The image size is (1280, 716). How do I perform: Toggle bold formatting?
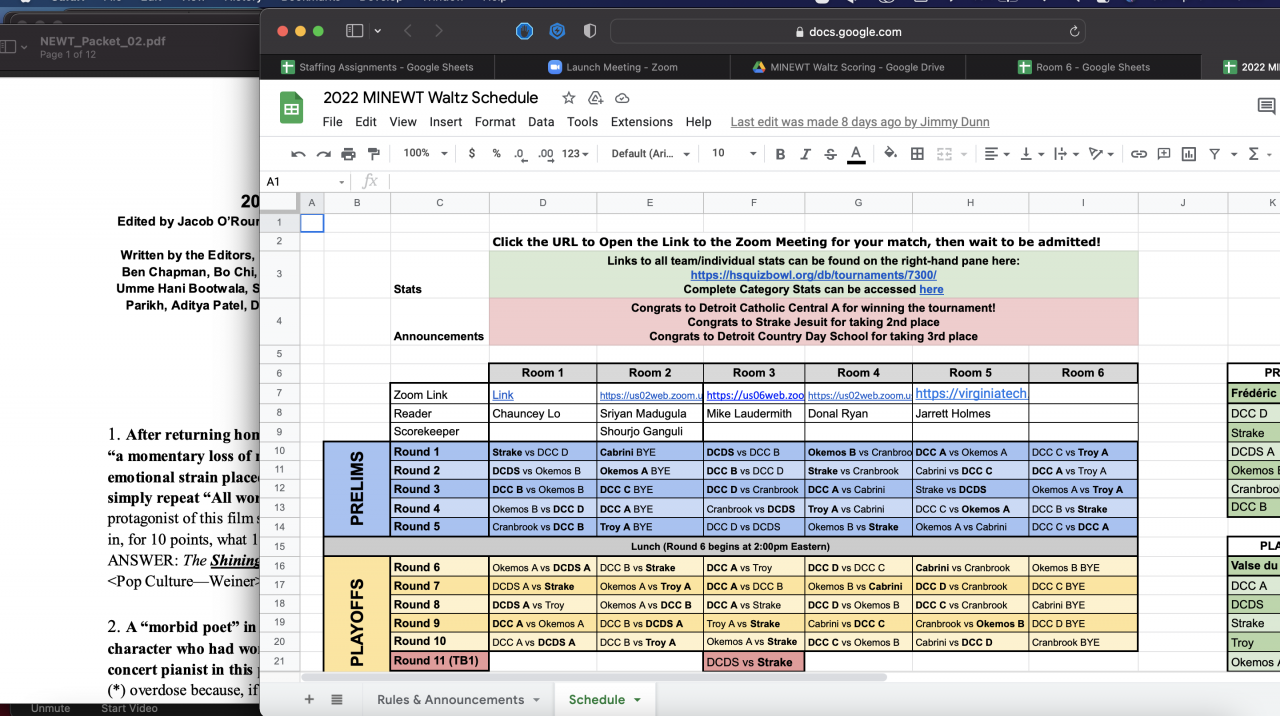[x=780, y=154]
